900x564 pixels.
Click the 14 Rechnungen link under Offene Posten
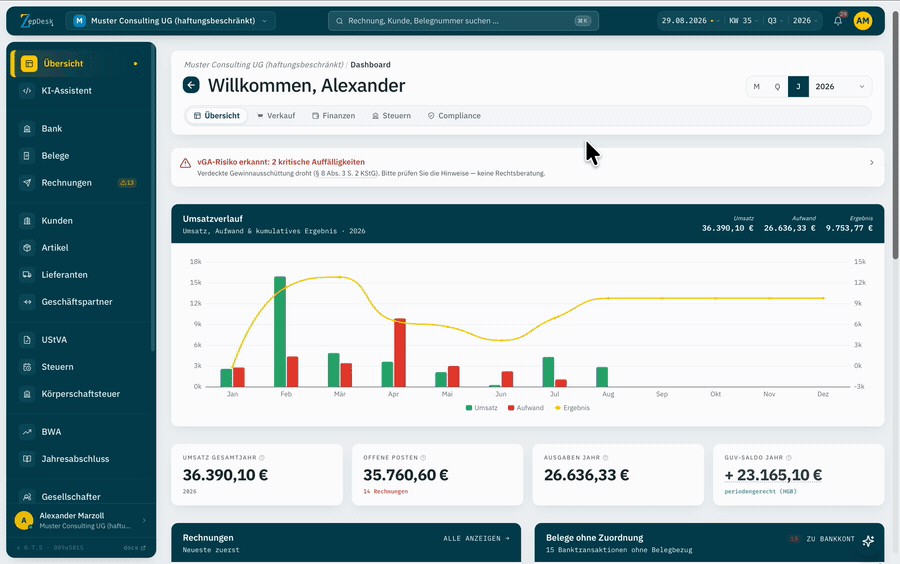(x=386, y=492)
